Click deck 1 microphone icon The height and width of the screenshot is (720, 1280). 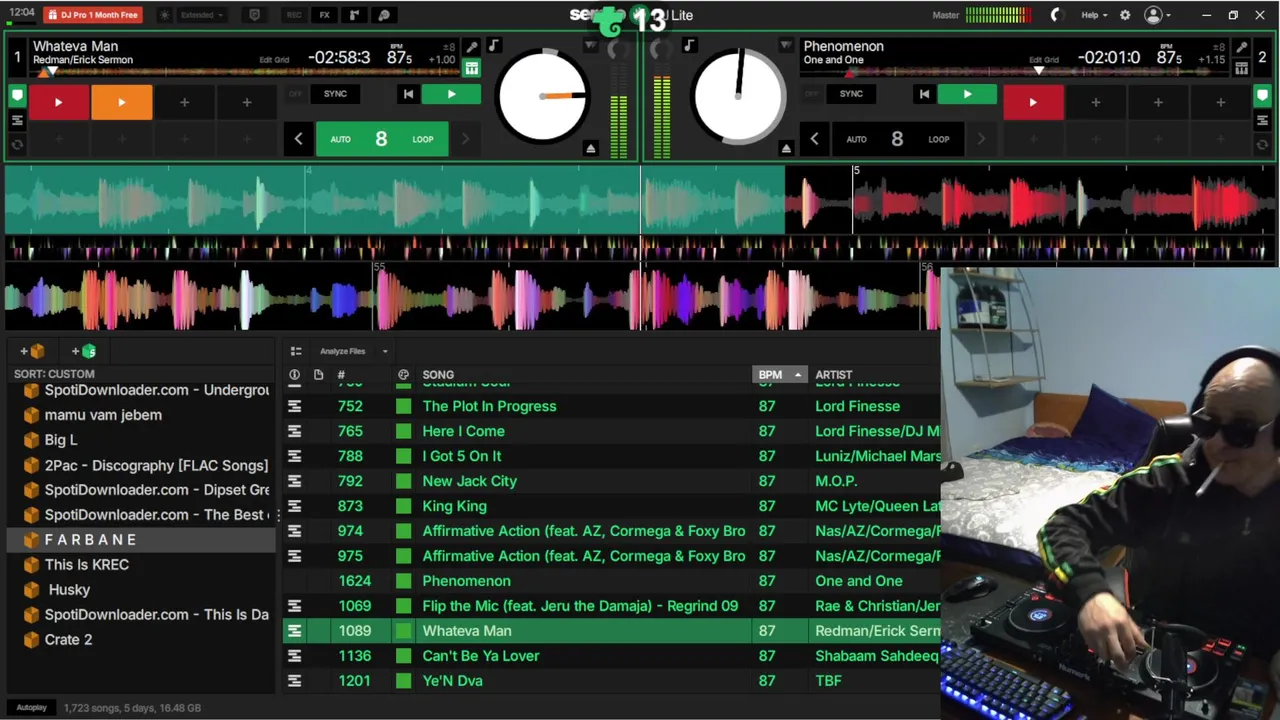tap(472, 47)
